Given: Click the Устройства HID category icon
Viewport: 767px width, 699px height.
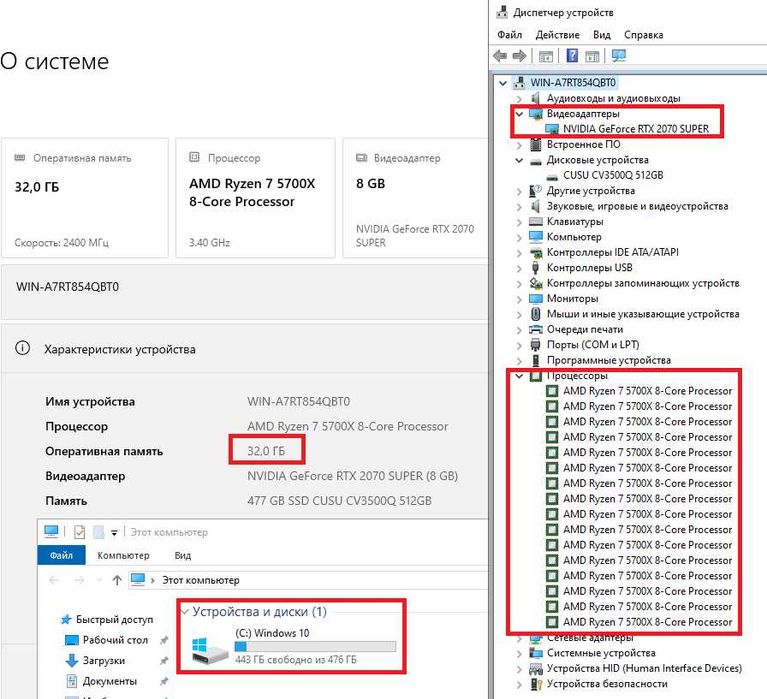Looking at the screenshot, I should [536, 669].
